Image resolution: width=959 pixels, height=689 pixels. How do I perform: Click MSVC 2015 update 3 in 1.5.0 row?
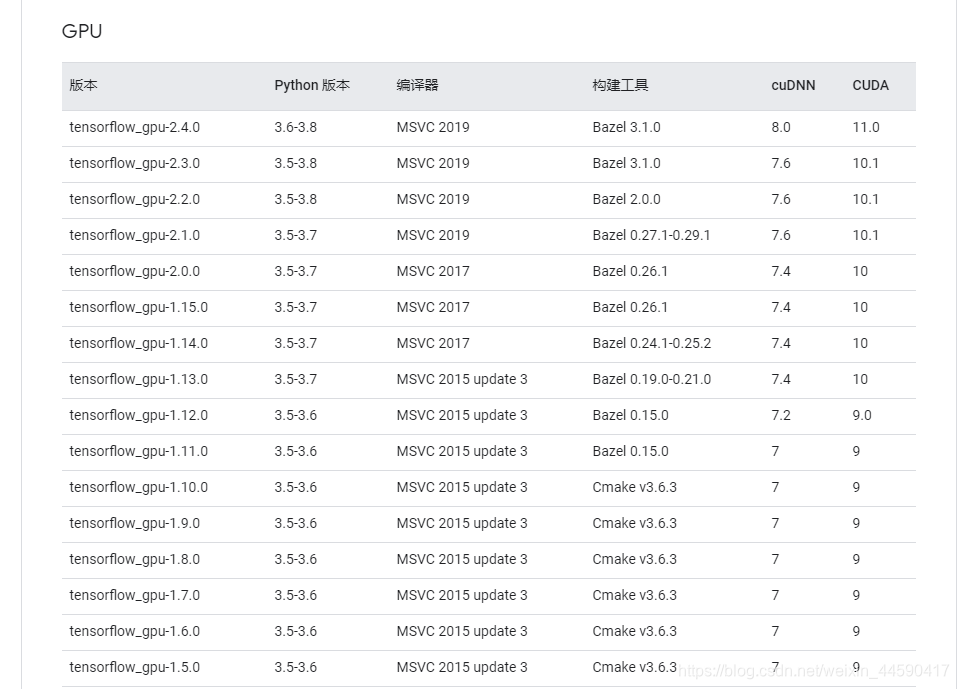click(x=462, y=669)
